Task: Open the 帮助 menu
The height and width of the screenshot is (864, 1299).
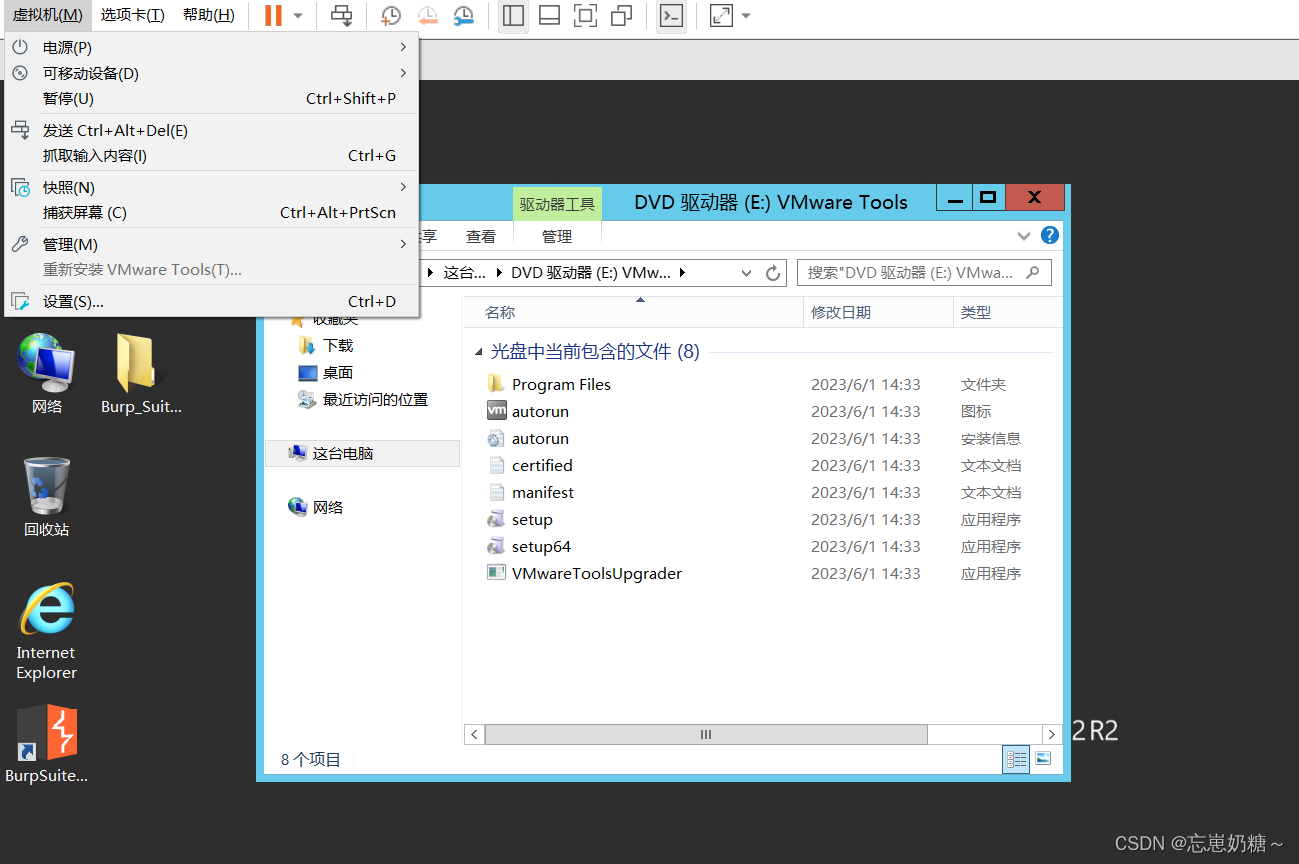Action: pos(208,15)
